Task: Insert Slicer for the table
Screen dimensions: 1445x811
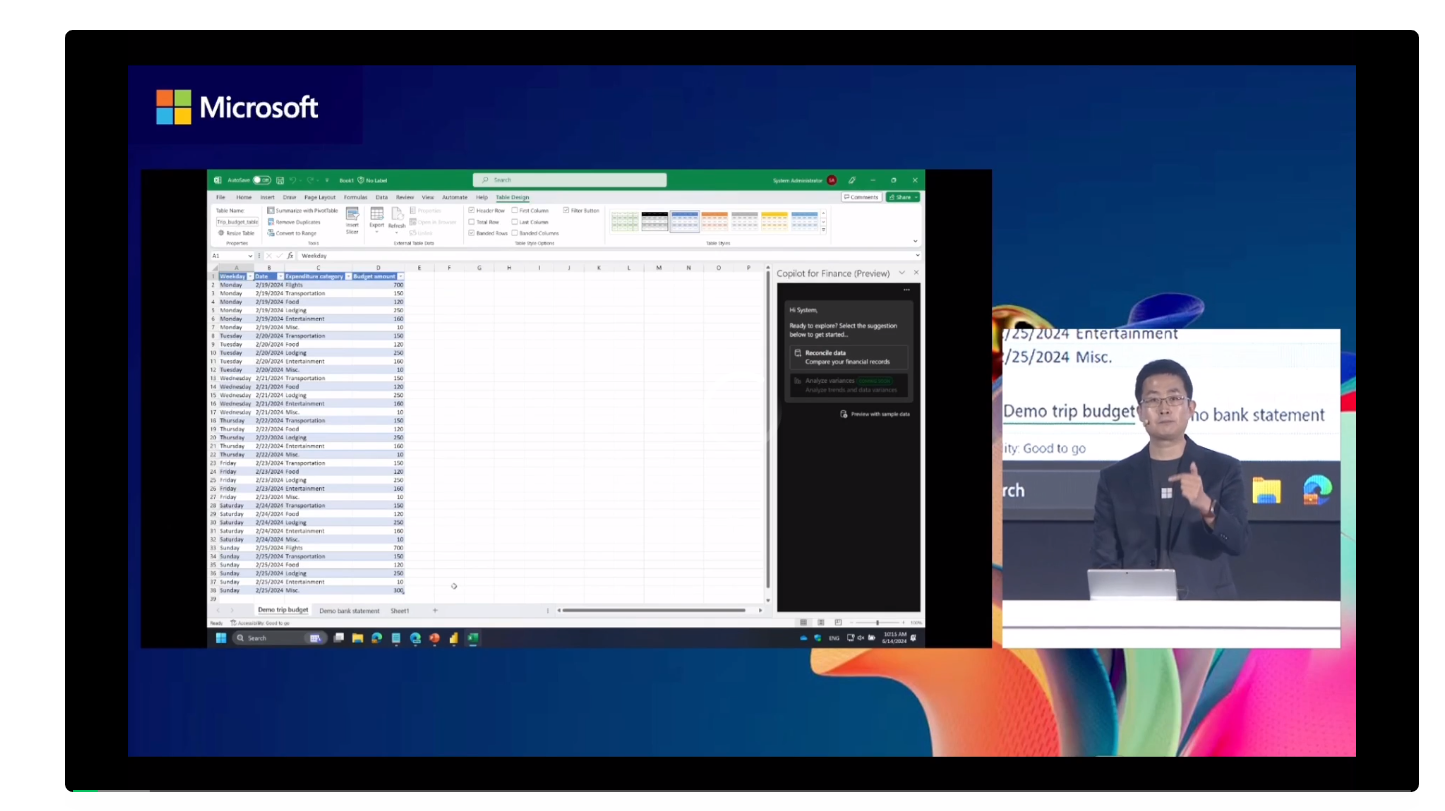Action: point(352,221)
